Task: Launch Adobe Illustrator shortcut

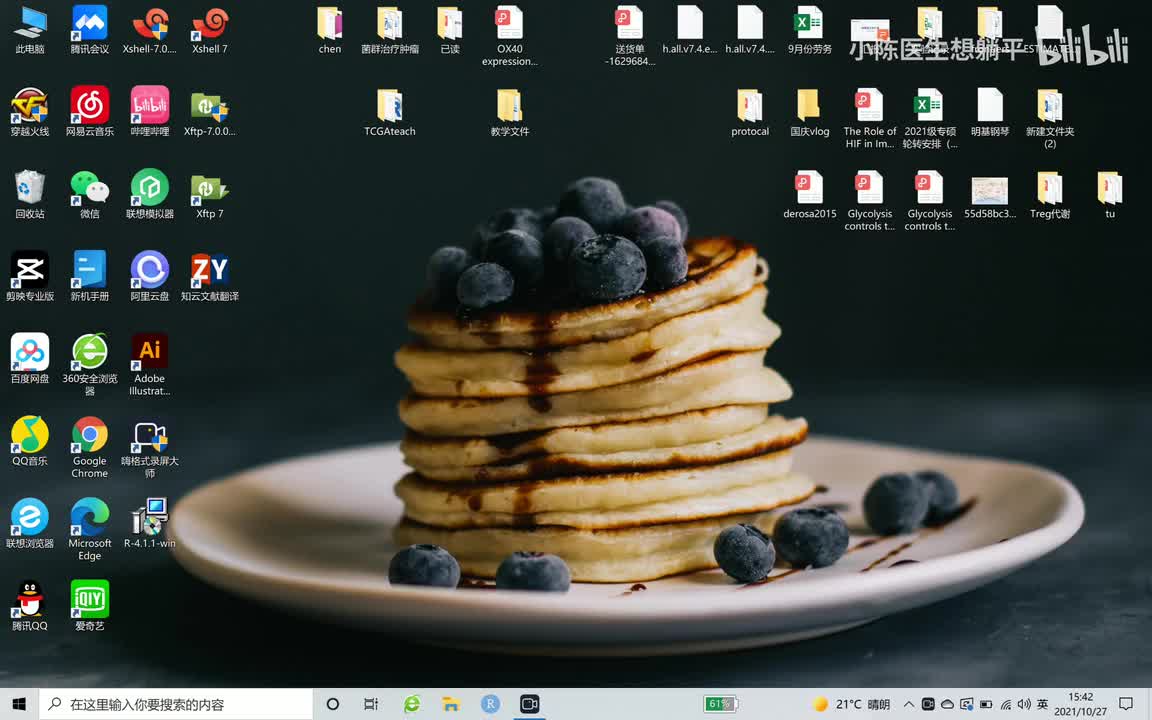Action: (150, 365)
